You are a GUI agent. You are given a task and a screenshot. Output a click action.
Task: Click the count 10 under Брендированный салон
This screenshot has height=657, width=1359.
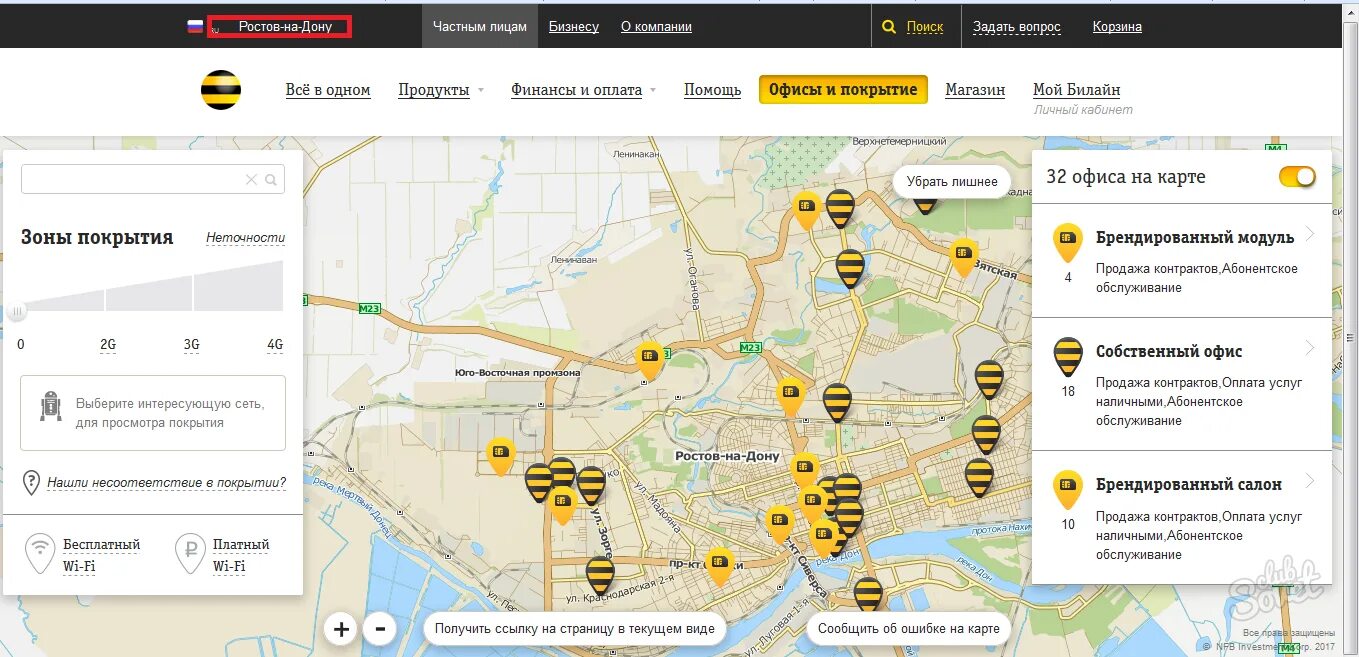[1068, 524]
